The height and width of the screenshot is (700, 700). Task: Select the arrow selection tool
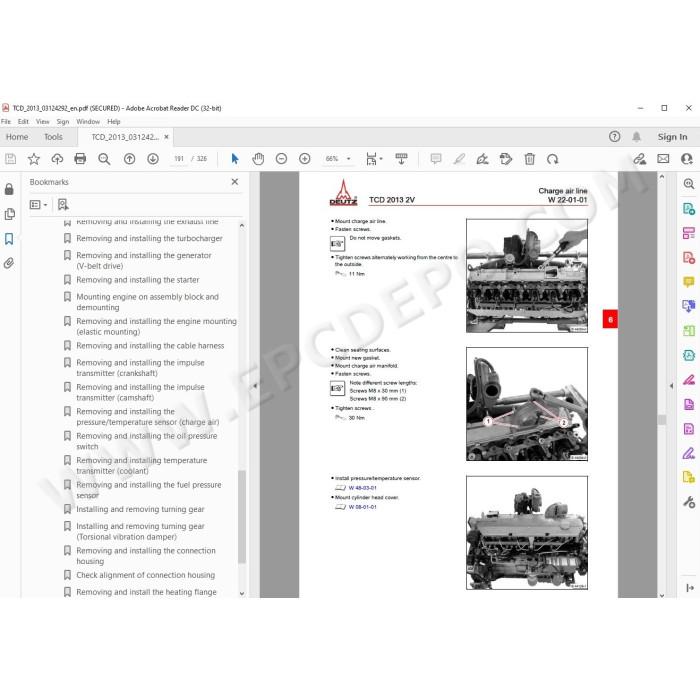pyautogui.click(x=235, y=159)
